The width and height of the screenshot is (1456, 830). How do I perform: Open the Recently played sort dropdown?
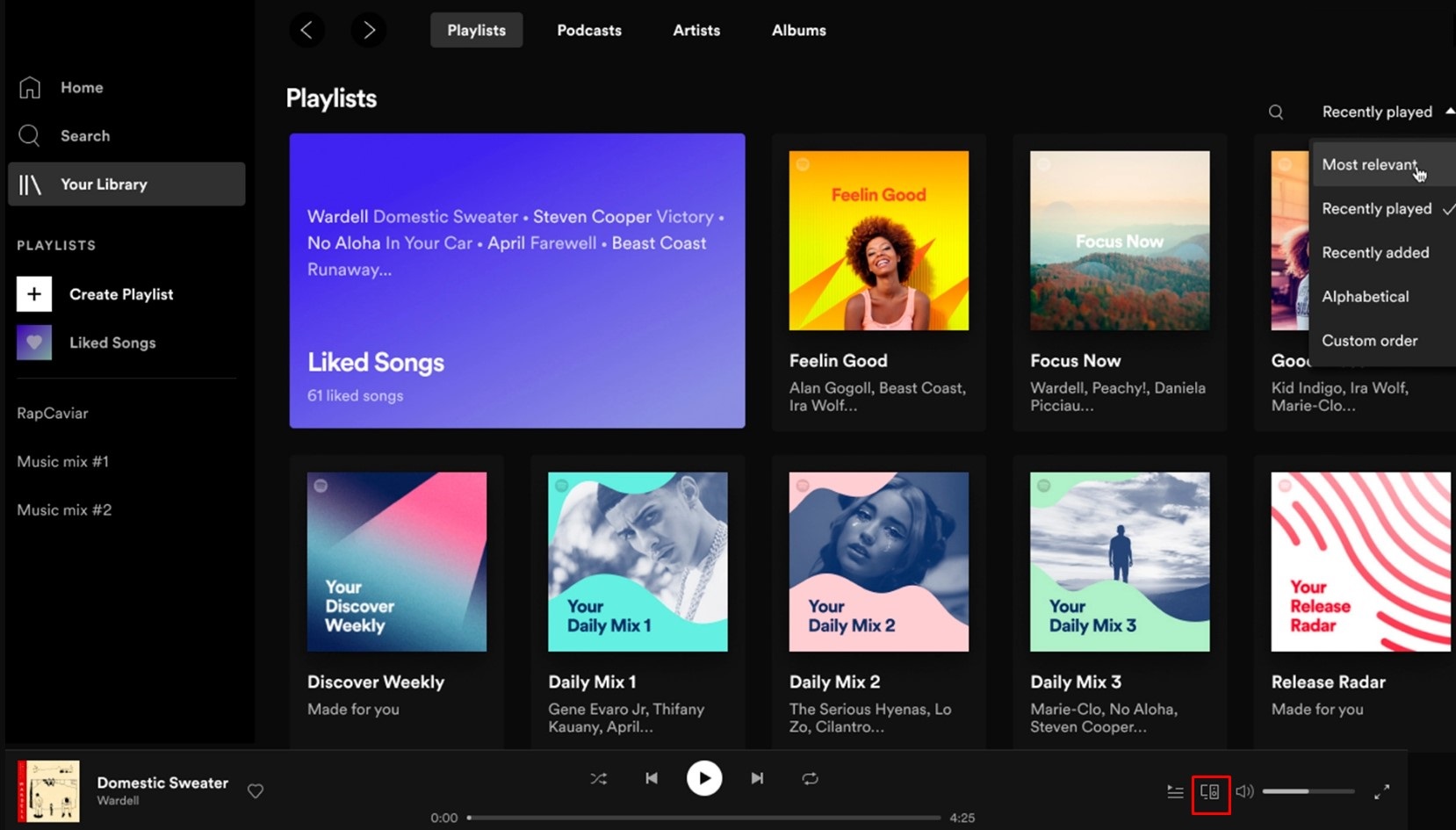1376,112
